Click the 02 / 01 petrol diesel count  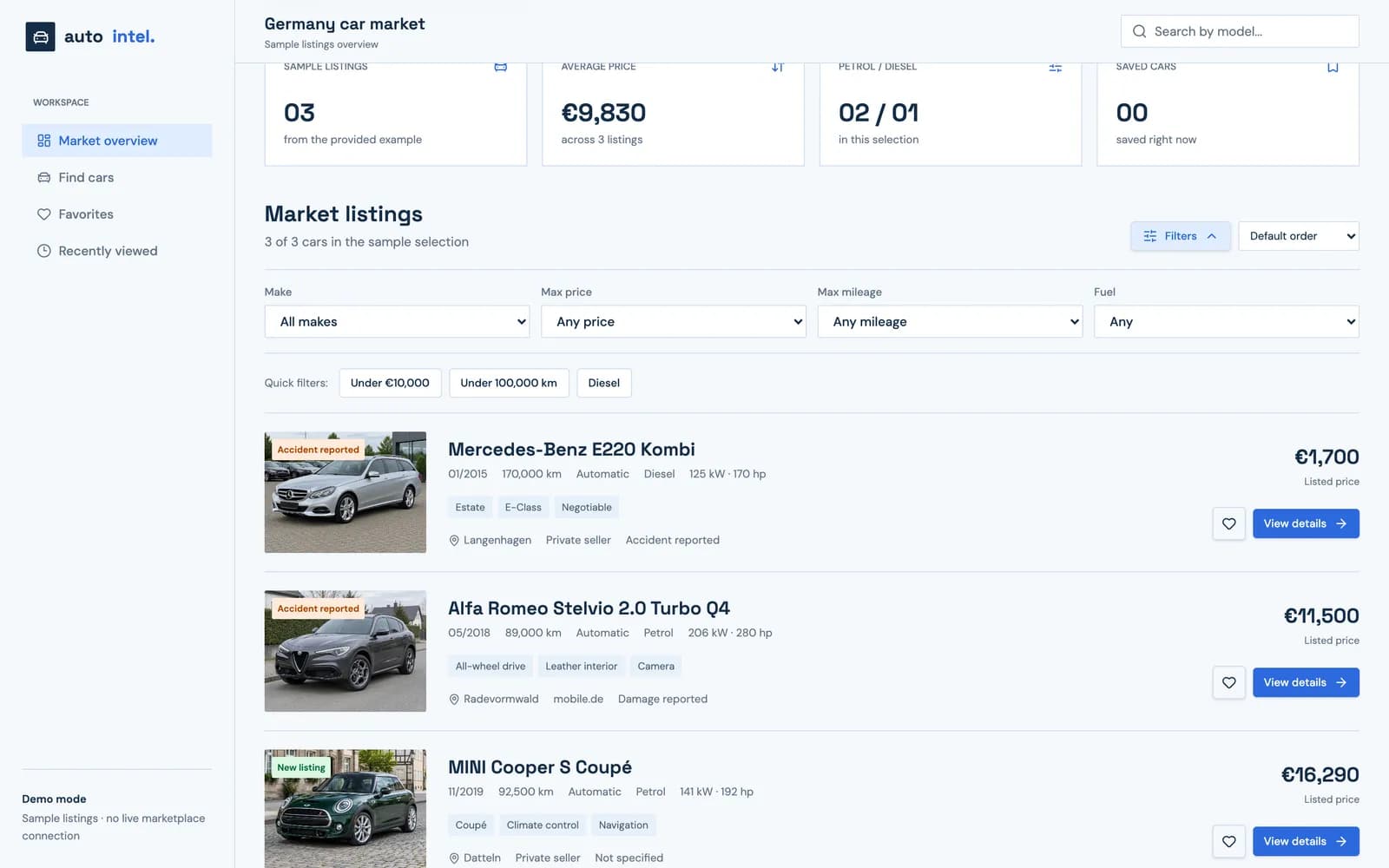pyautogui.click(x=879, y=113)
